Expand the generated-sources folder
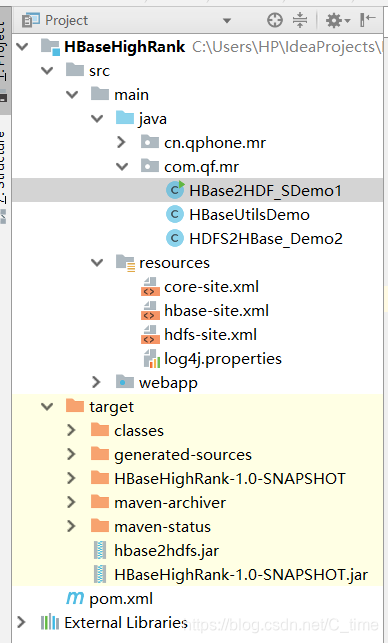The image size is (388, 643). pyautogui.click(x=71, y=455)
